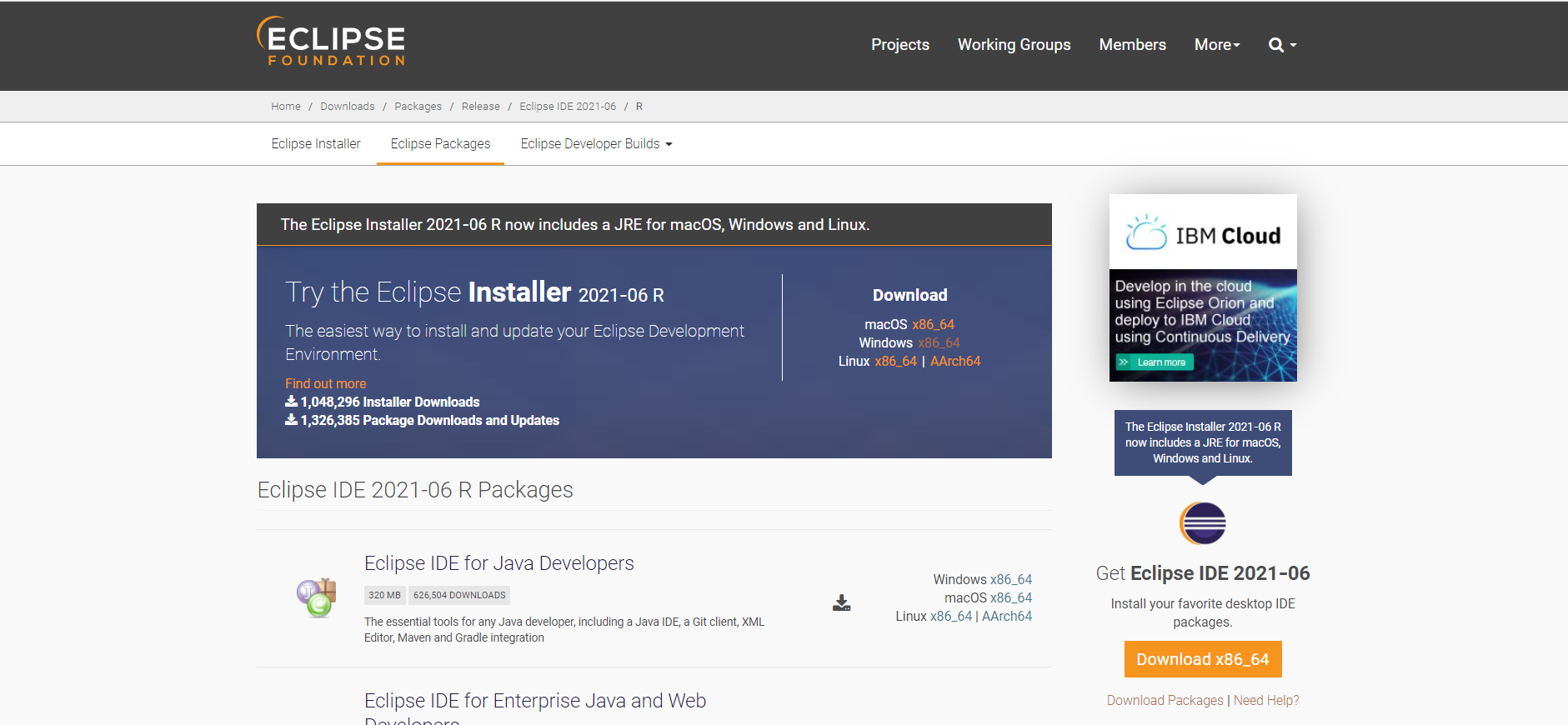Go to Downloads breadcrumb

point(348,107)
